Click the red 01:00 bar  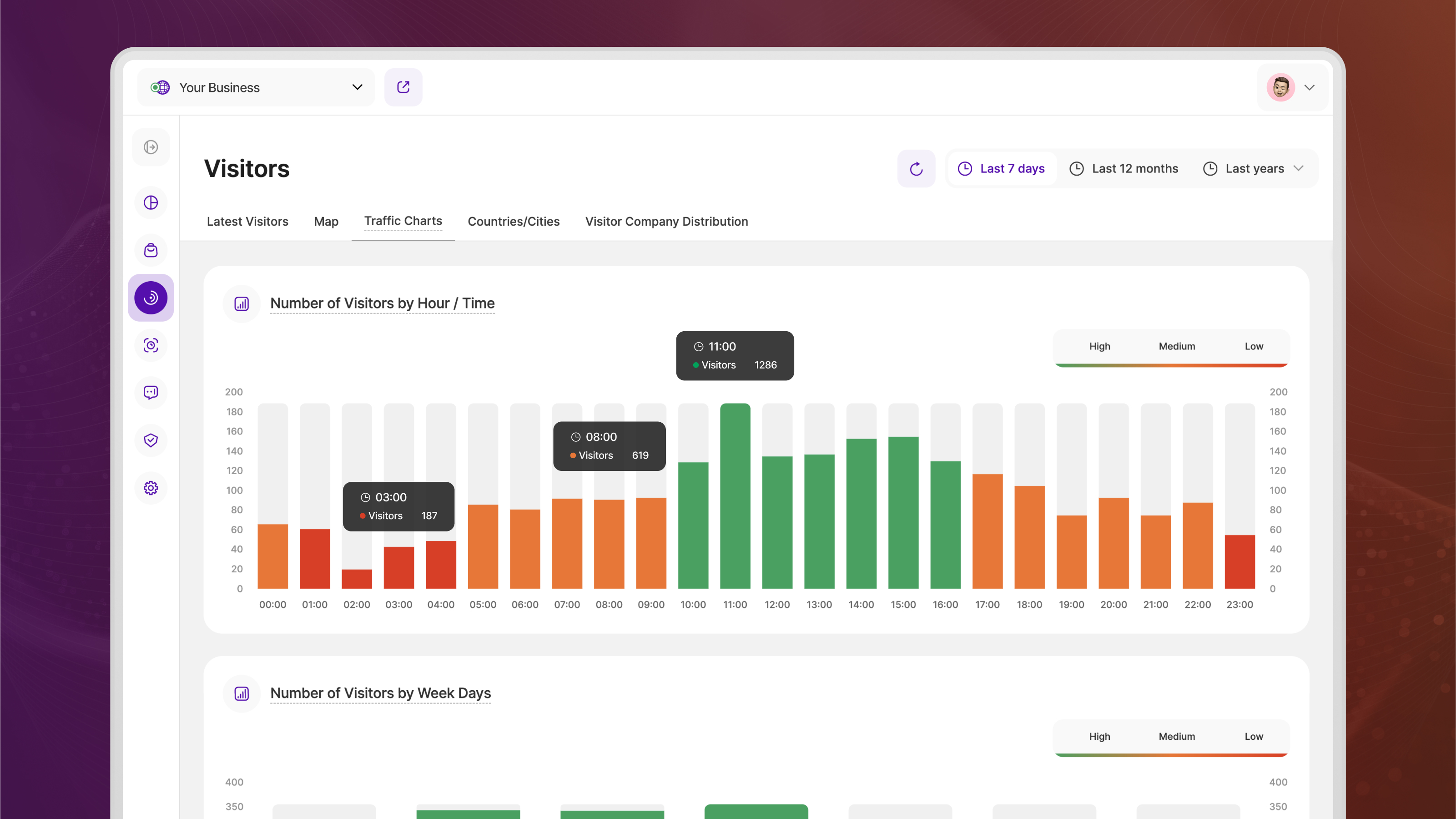pos(314,559)
